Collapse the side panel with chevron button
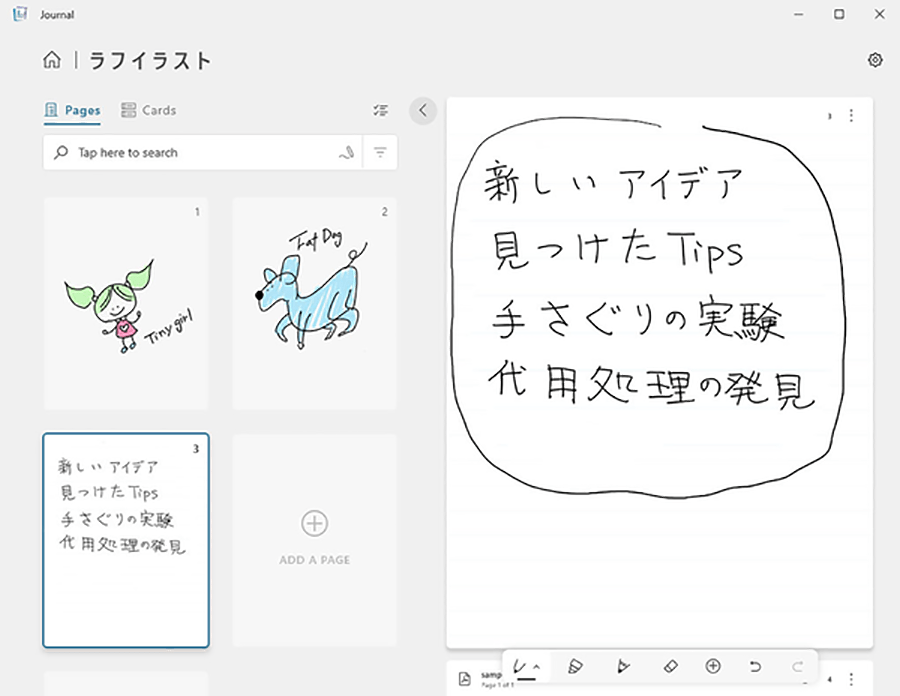The width and height of the screenshot is (900, 696). pos(423,110)
